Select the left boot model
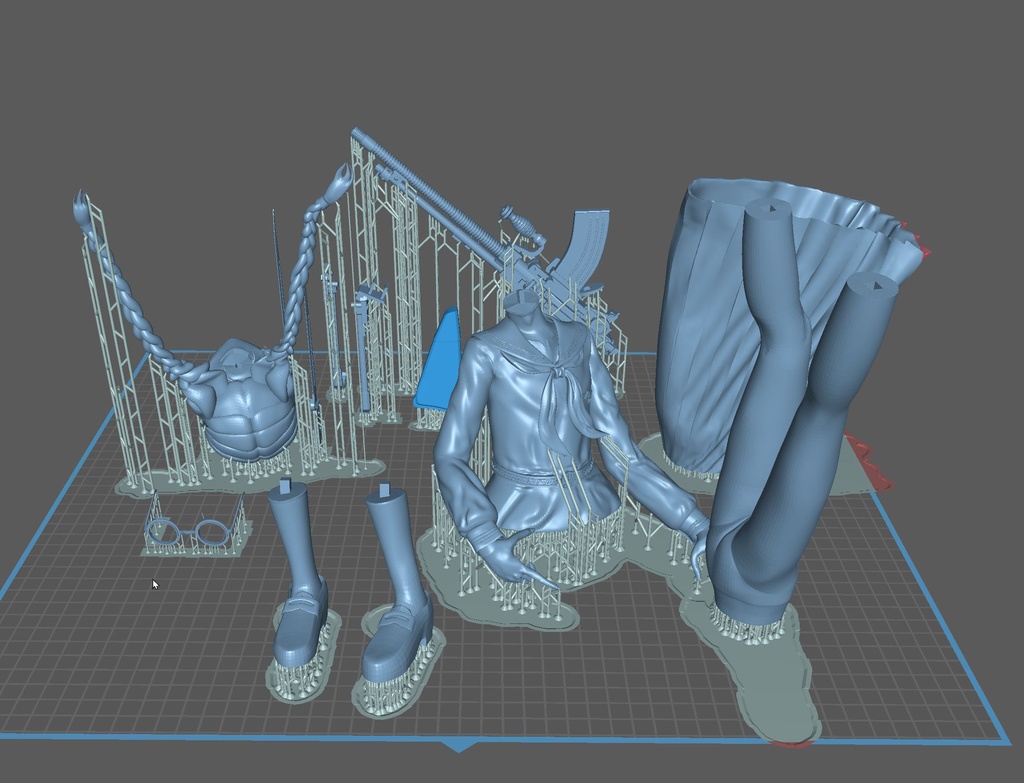The width and height of the screenshot is (1024, 783). [x=297, y=575]
